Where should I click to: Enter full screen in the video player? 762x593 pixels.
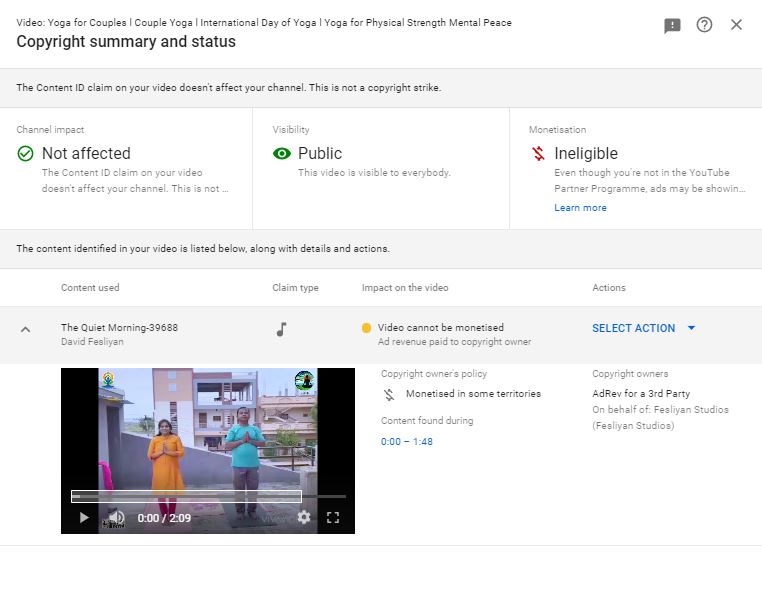tap(333, 517)
